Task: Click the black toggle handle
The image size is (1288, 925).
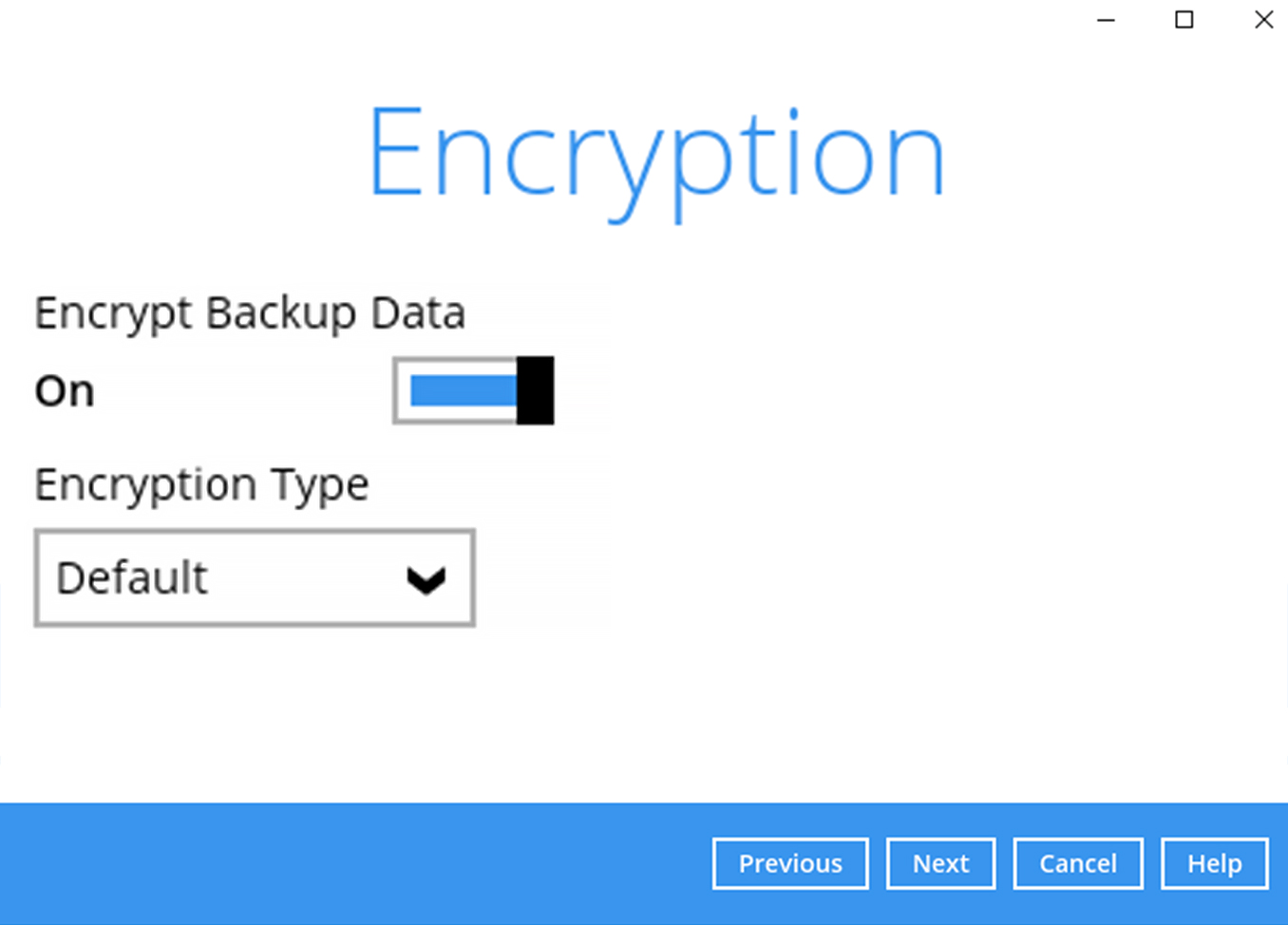Action: tap(535, 390)
